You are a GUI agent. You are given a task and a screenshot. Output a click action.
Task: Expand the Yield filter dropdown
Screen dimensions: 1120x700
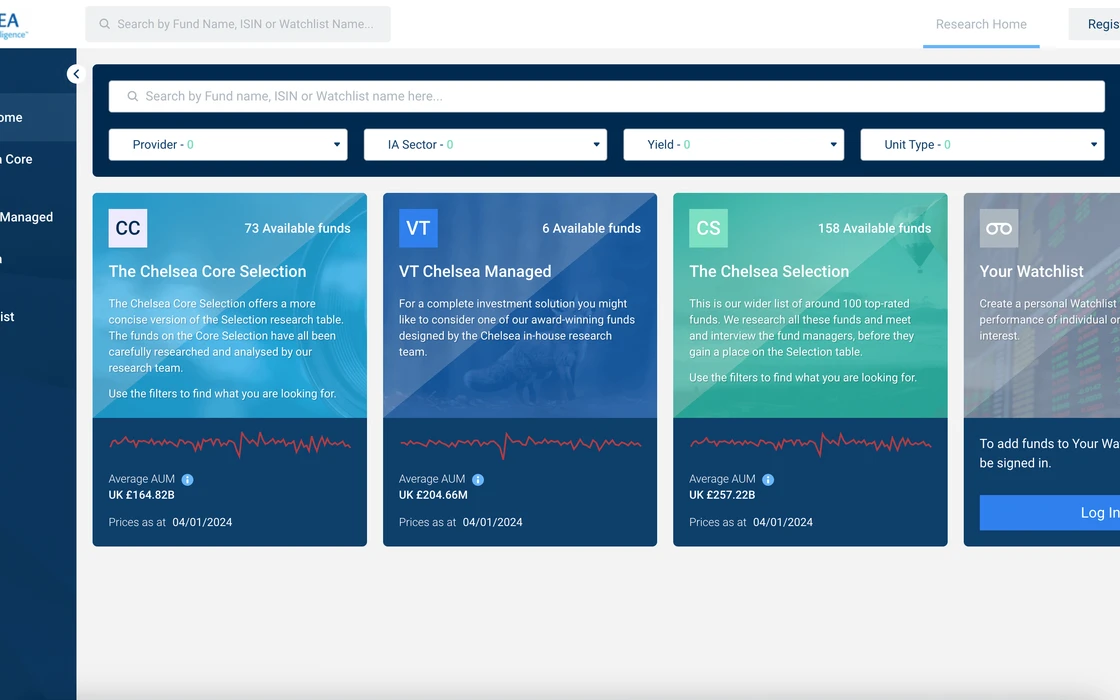coord(734,144)
